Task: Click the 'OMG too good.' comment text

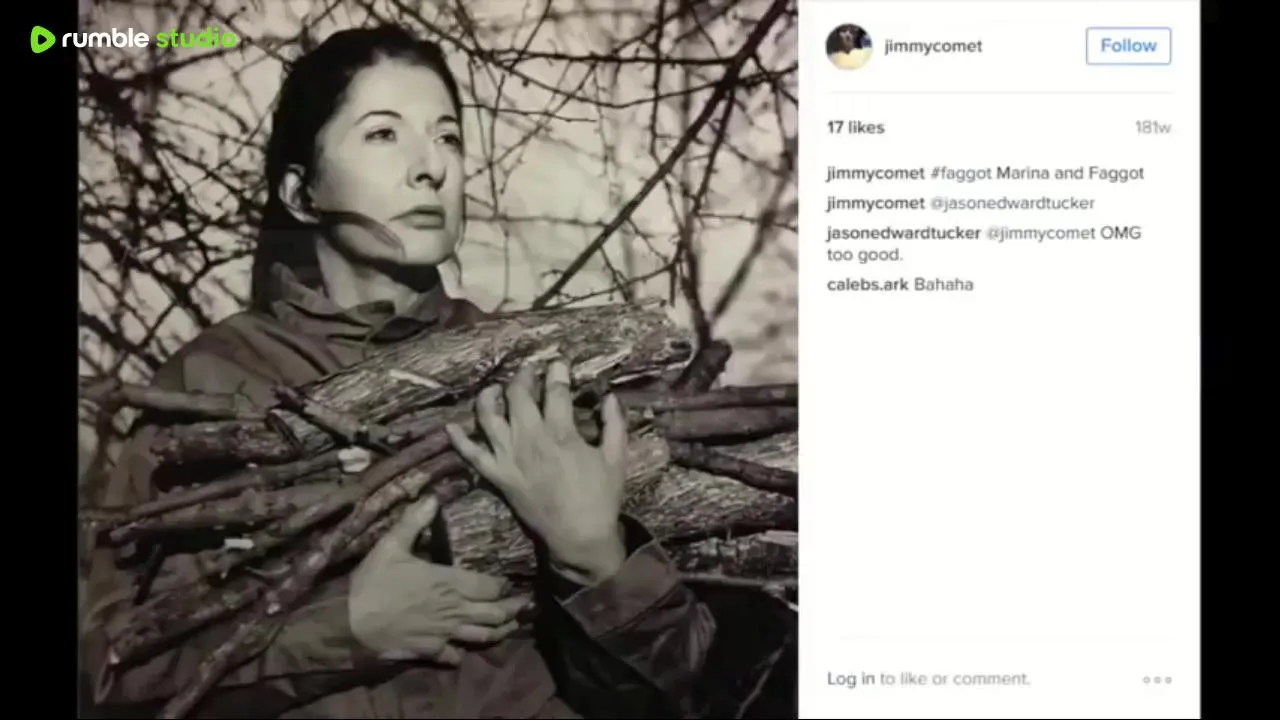Action: (x=983, y=244)
